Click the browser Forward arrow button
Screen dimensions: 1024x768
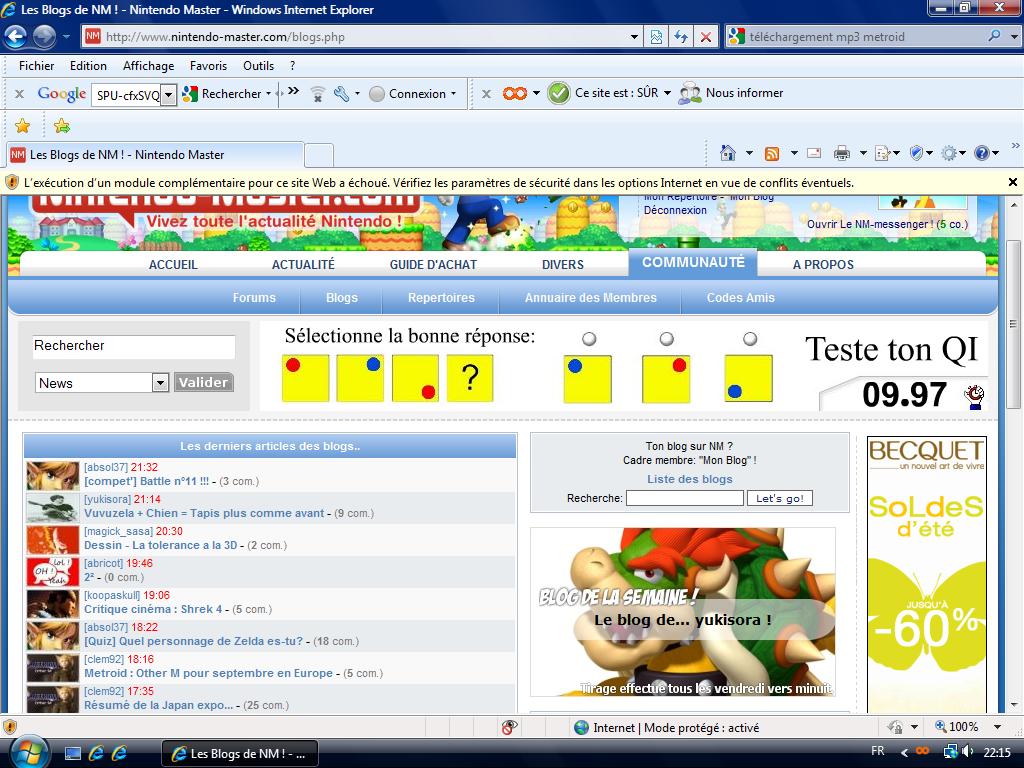[x=44, y=37]
